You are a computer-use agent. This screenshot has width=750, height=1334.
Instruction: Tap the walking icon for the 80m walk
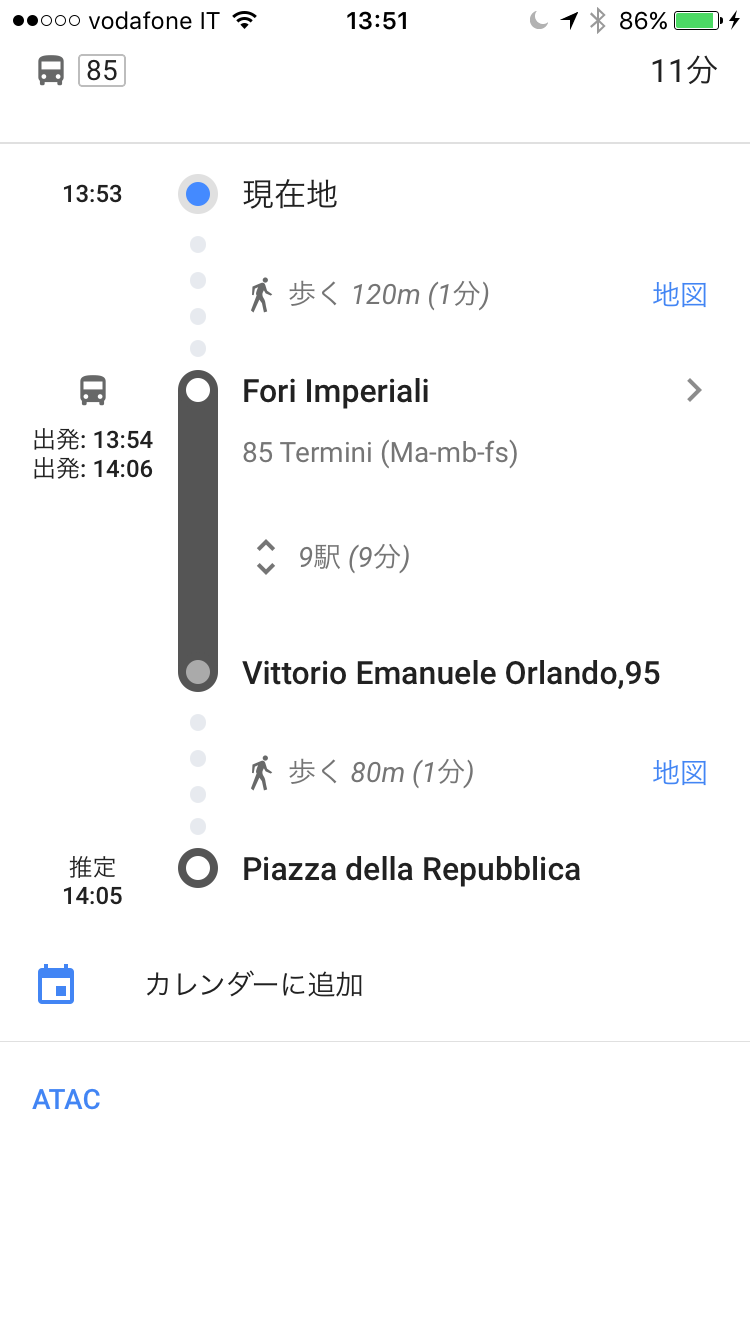[x=261, y=772]
